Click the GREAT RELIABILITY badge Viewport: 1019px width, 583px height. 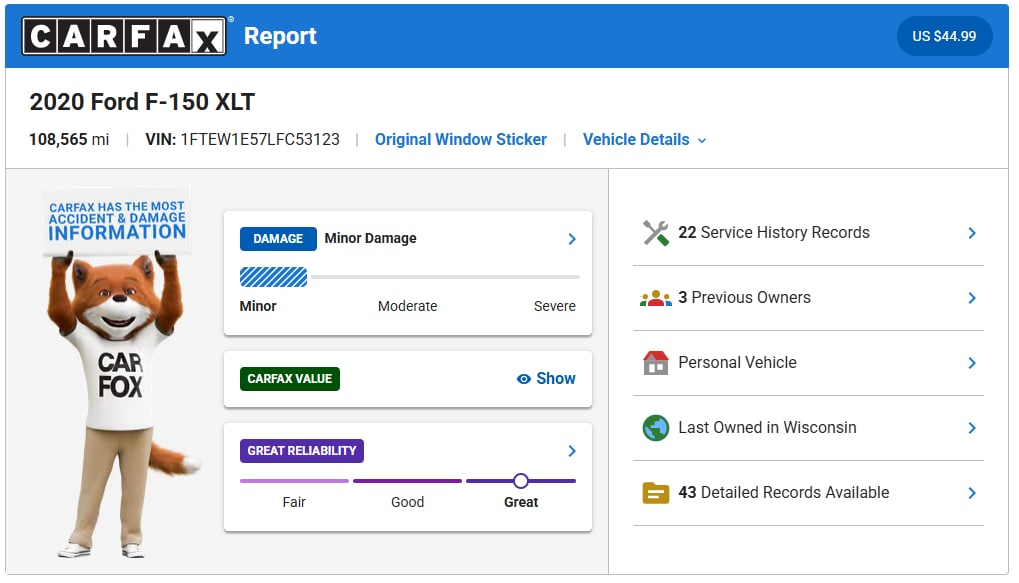tap(302, 451)
